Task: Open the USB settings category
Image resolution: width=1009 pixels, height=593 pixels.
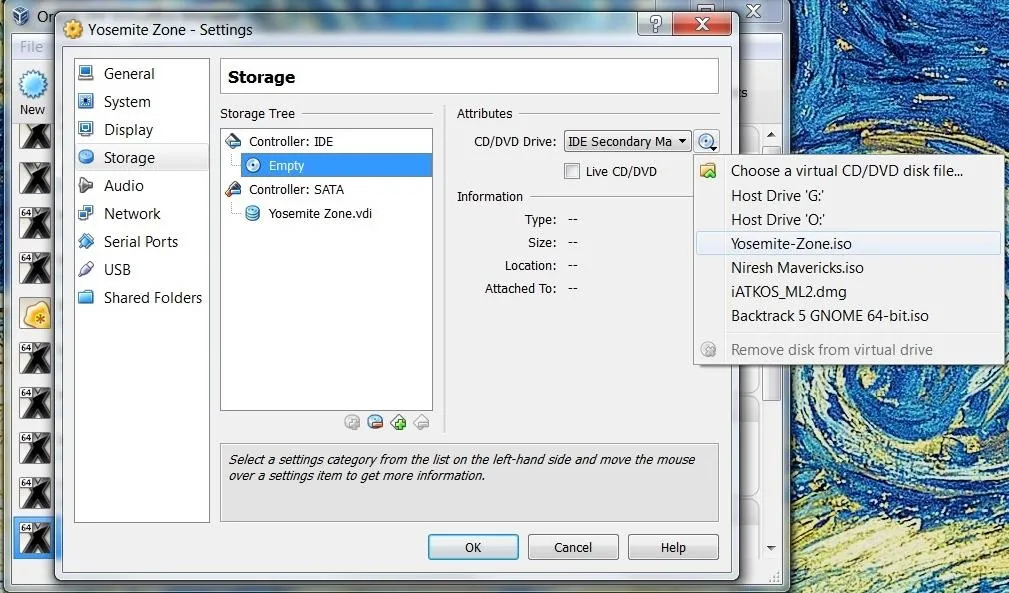Action: click(142, 269)
